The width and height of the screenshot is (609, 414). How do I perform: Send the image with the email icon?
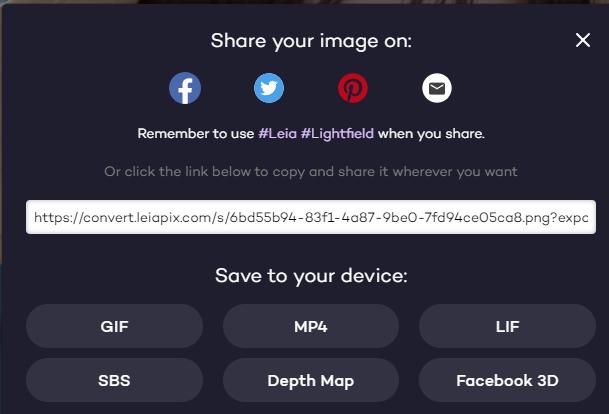pyautogui.click(x=437, y=88)
